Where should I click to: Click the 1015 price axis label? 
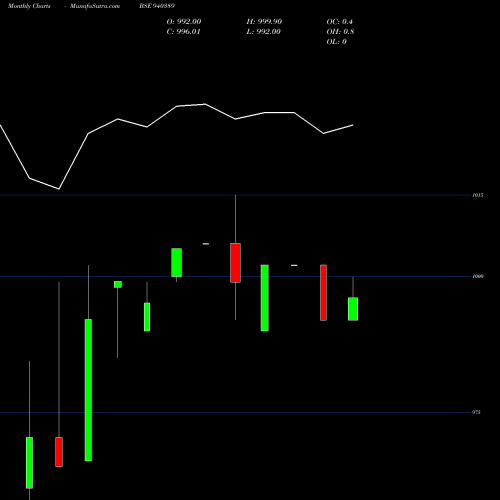tap(478, 195)
